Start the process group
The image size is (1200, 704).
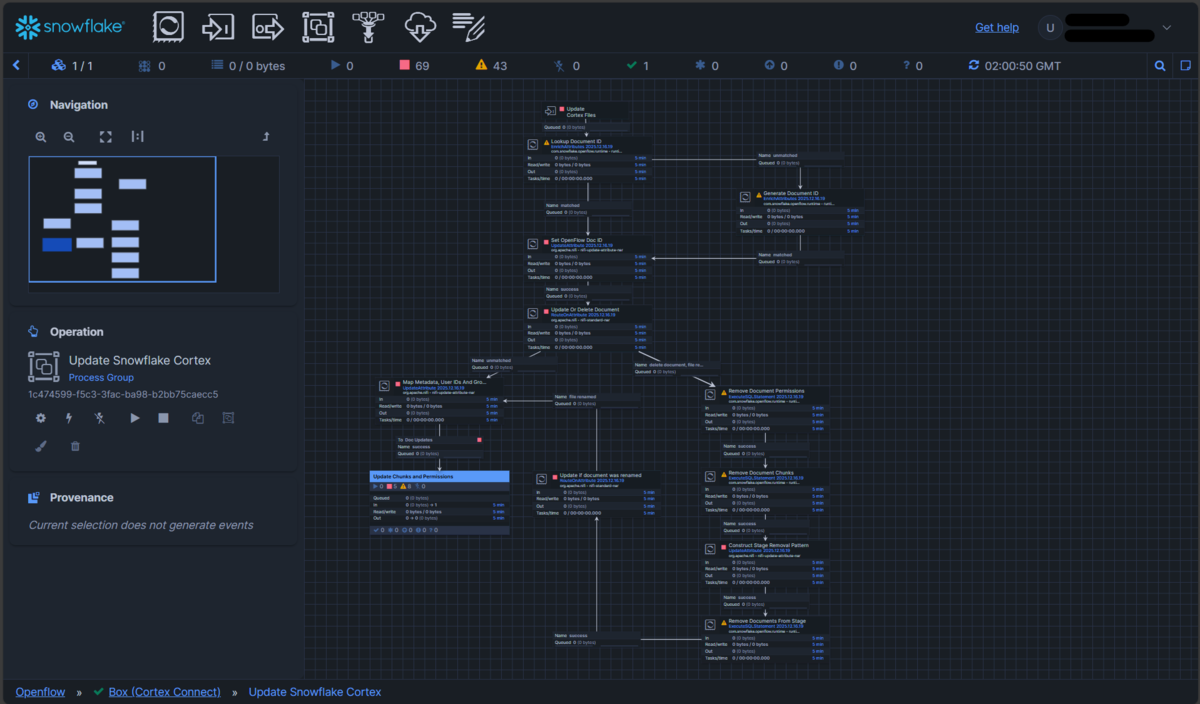pyautogui.click(x=135, y=418)
